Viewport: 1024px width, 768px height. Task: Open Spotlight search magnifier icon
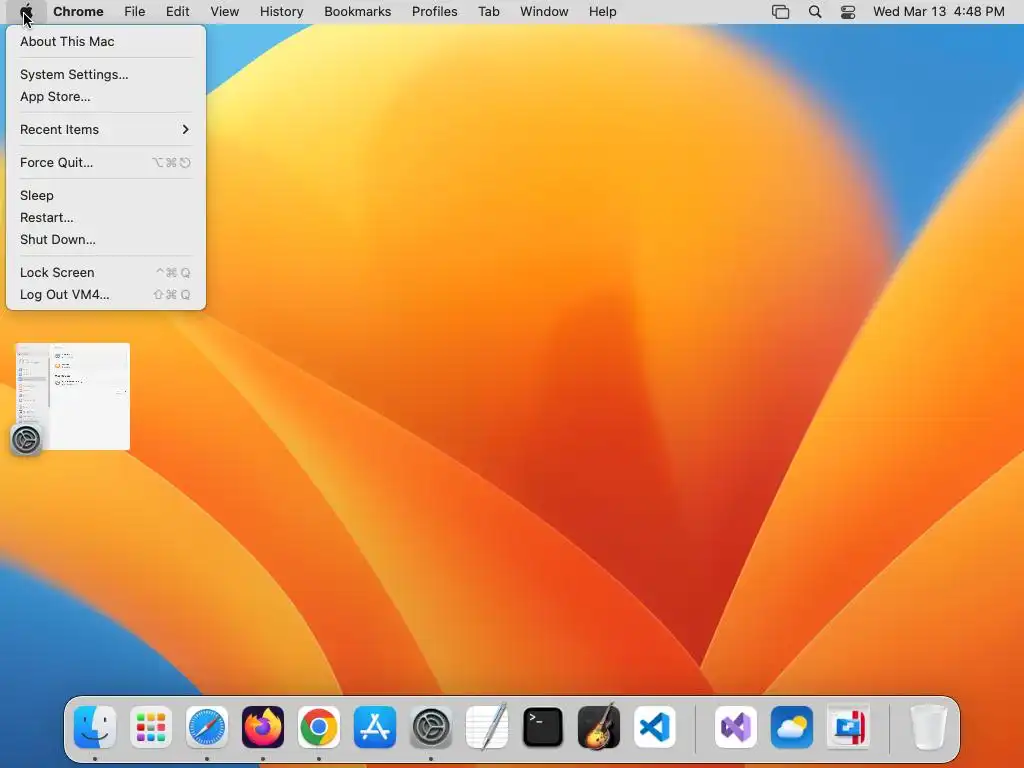click(814, 12)
